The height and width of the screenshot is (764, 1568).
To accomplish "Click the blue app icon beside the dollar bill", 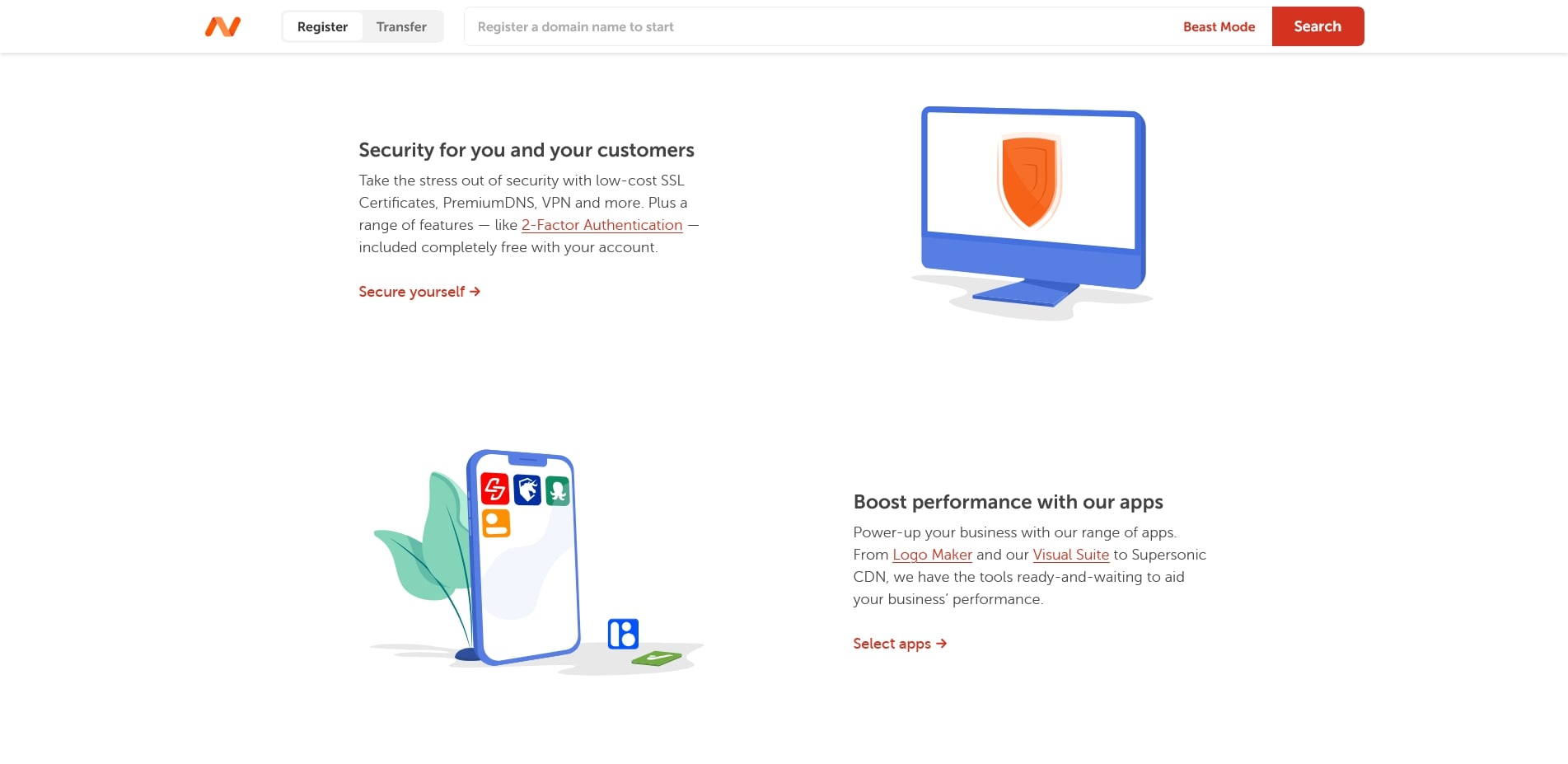I will [624, 633].
